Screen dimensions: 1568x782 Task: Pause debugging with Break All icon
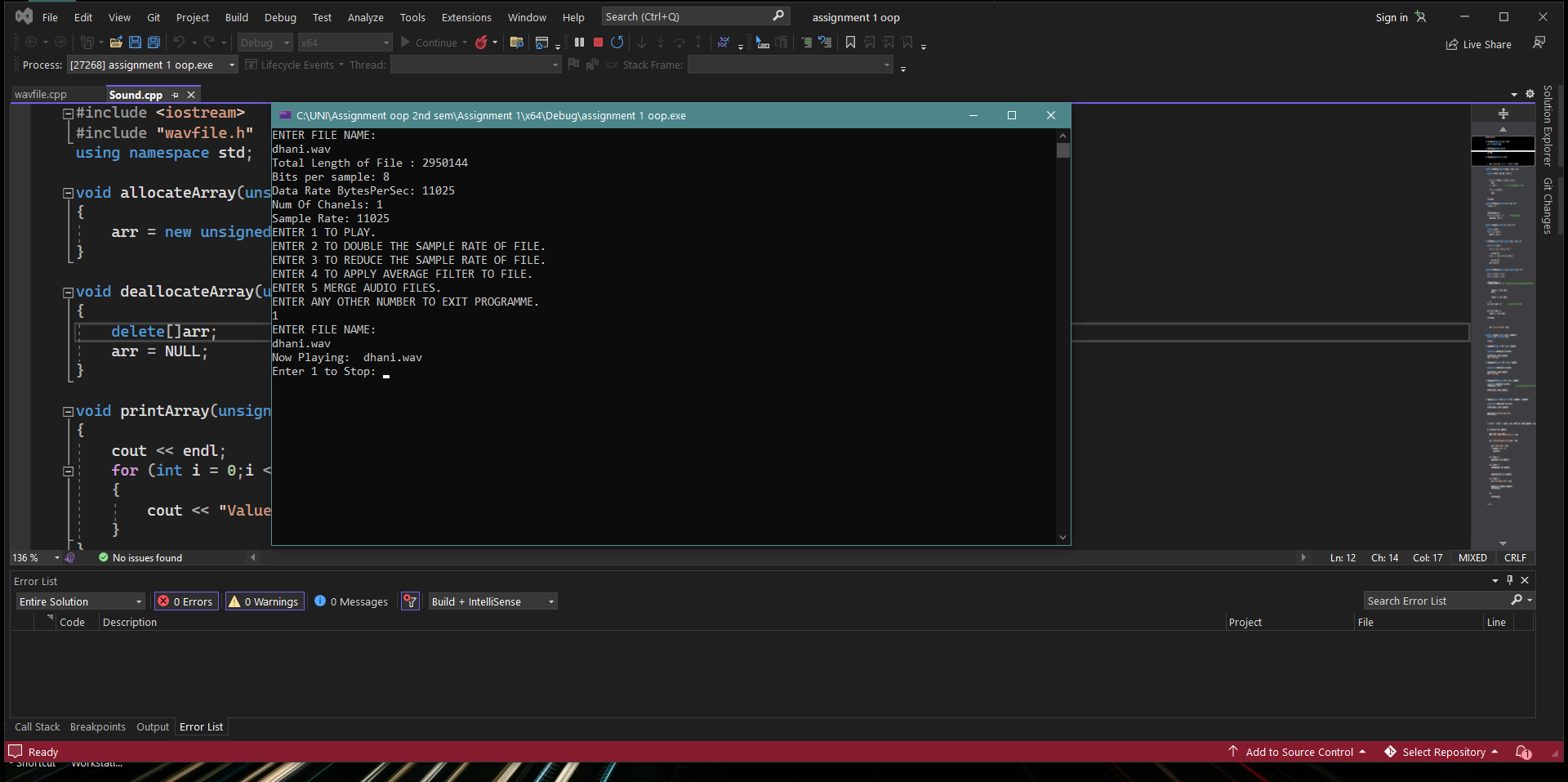579,42
